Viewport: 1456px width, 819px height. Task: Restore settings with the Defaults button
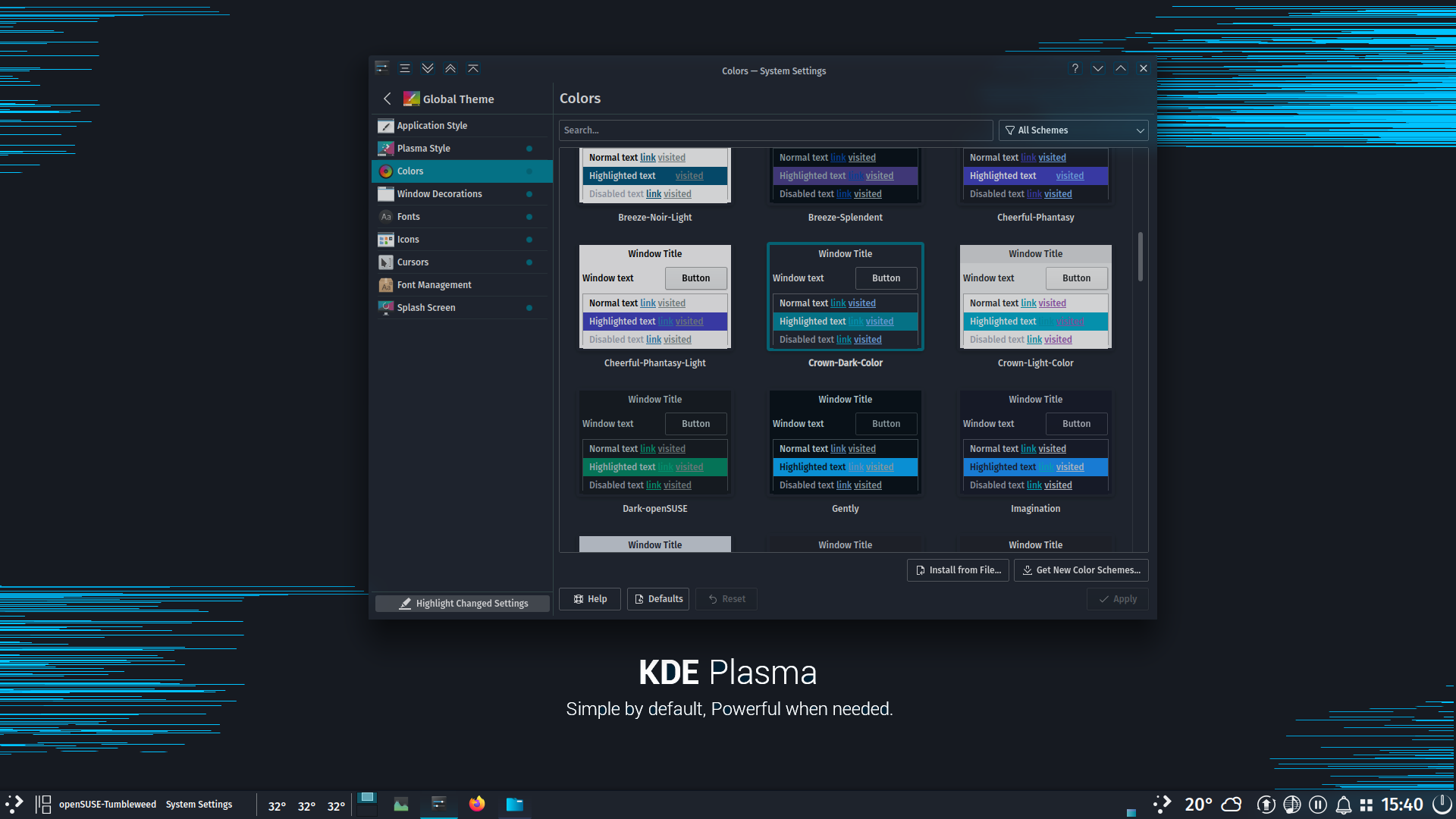[x=658, y=599]
